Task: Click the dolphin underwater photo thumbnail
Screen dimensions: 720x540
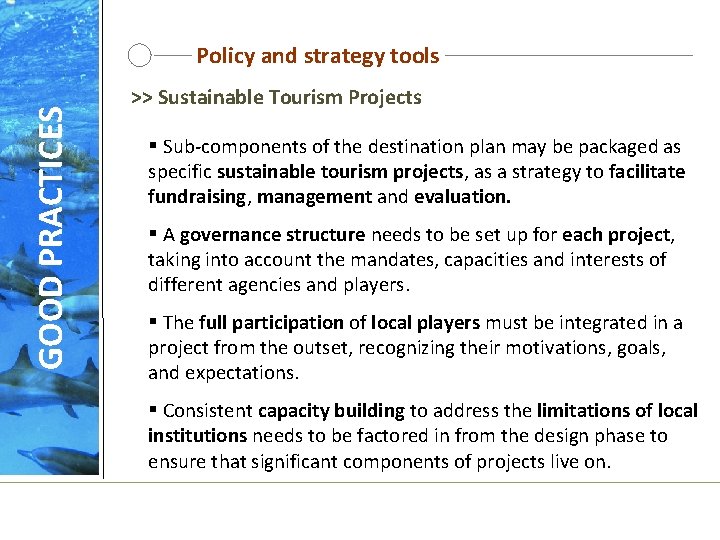Action: pyautogui.click(x=50, y=237)
